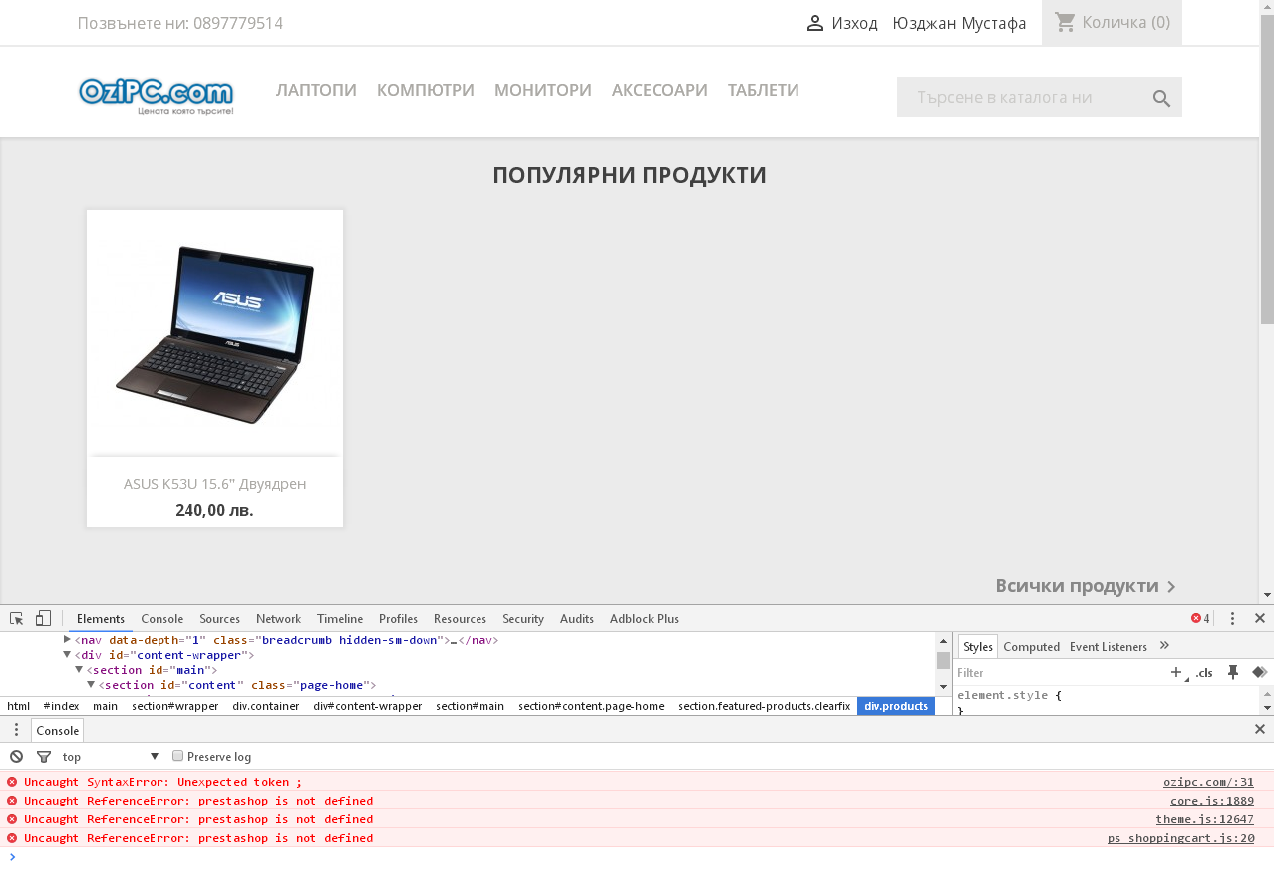Collapse the section main node
The width and height of the screenshot is (1274, 872).
click(x=79, y=669)
